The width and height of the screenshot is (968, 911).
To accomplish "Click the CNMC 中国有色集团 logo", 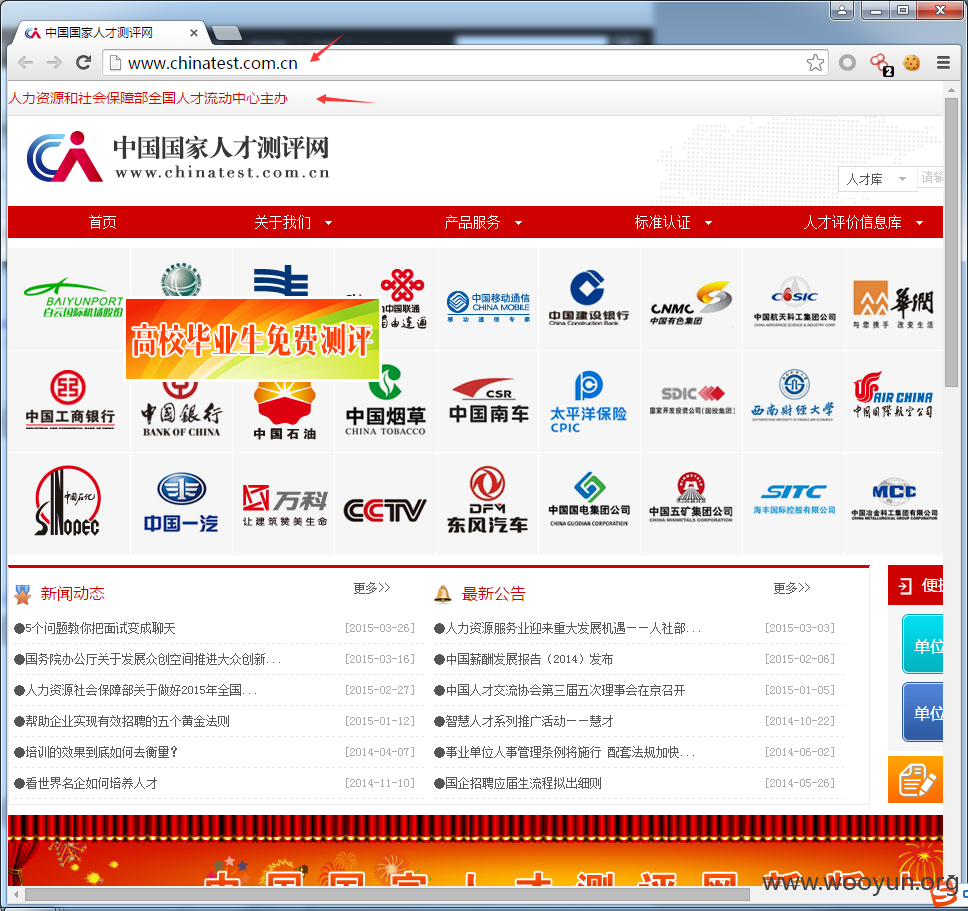I will 691,302.
